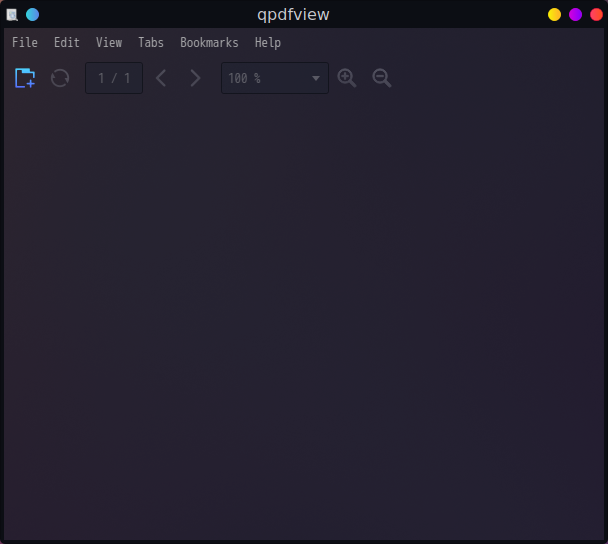Open the File menu
This screenshot has height=544, width=608.
coord(25,42)
